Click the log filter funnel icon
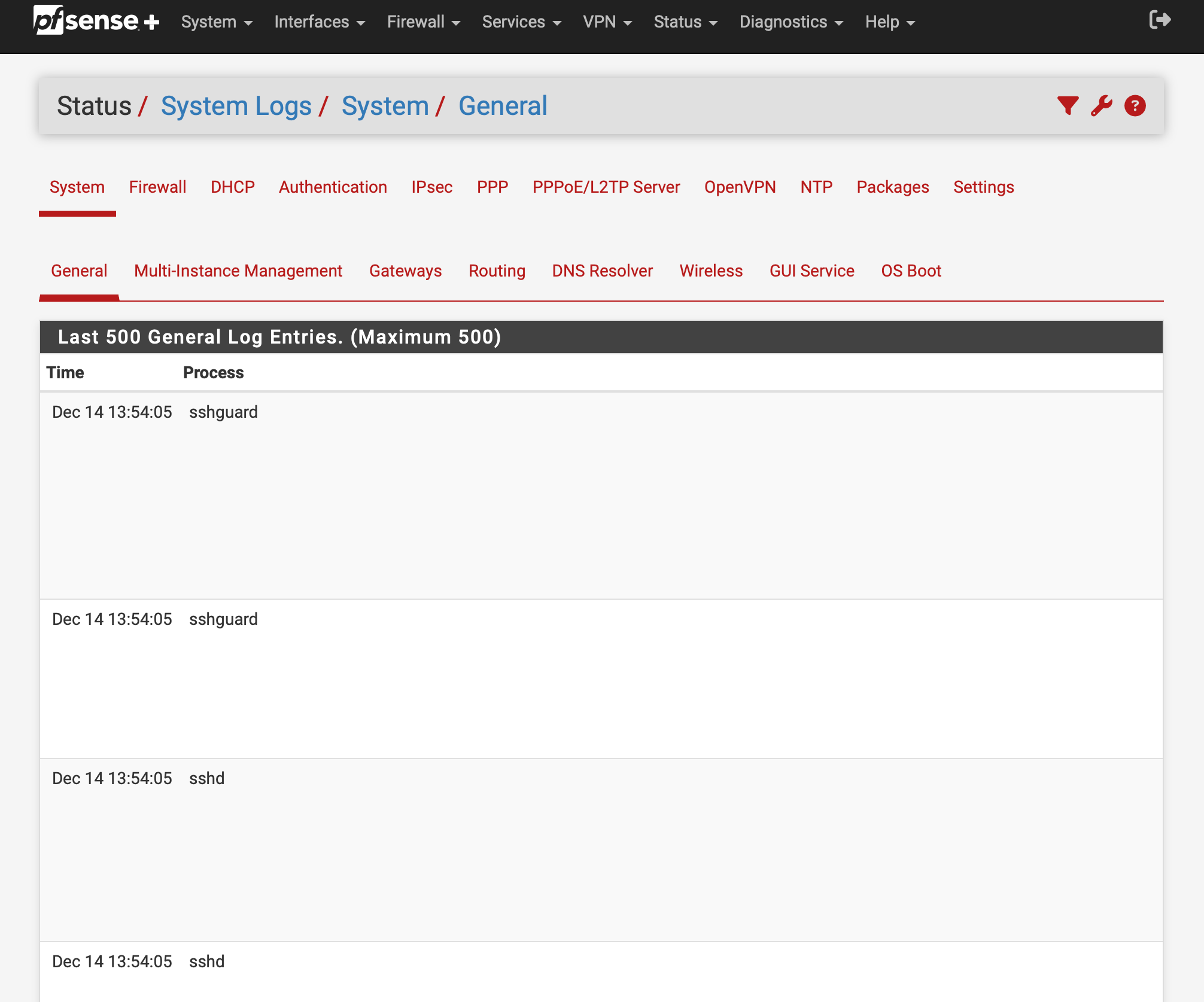 [x=1068, y=106]
